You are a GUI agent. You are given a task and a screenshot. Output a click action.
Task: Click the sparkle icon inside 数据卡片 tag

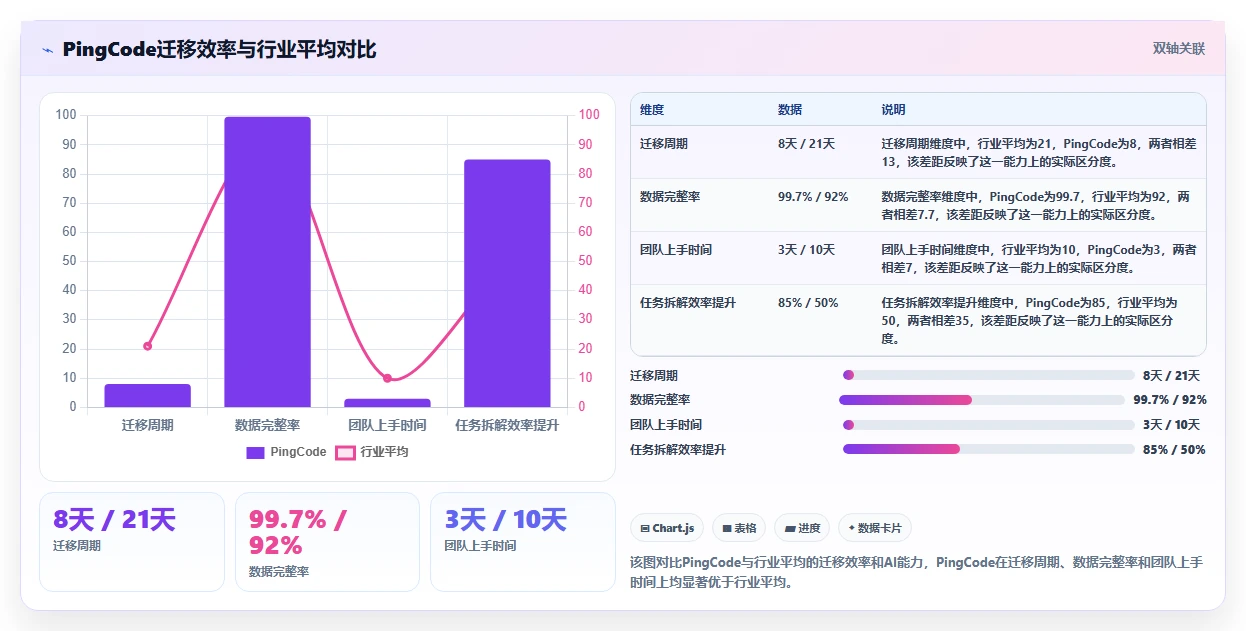tap(851, 528)
